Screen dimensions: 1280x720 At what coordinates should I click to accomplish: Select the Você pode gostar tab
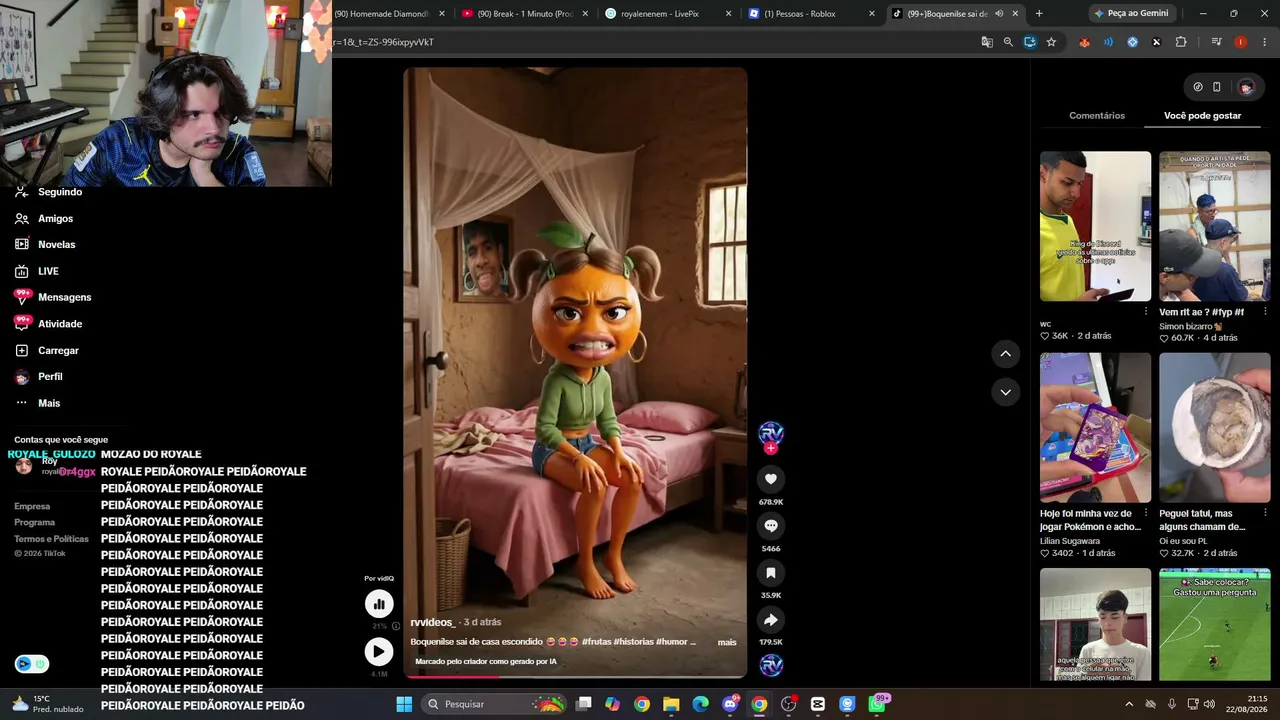coord(1202,116)
